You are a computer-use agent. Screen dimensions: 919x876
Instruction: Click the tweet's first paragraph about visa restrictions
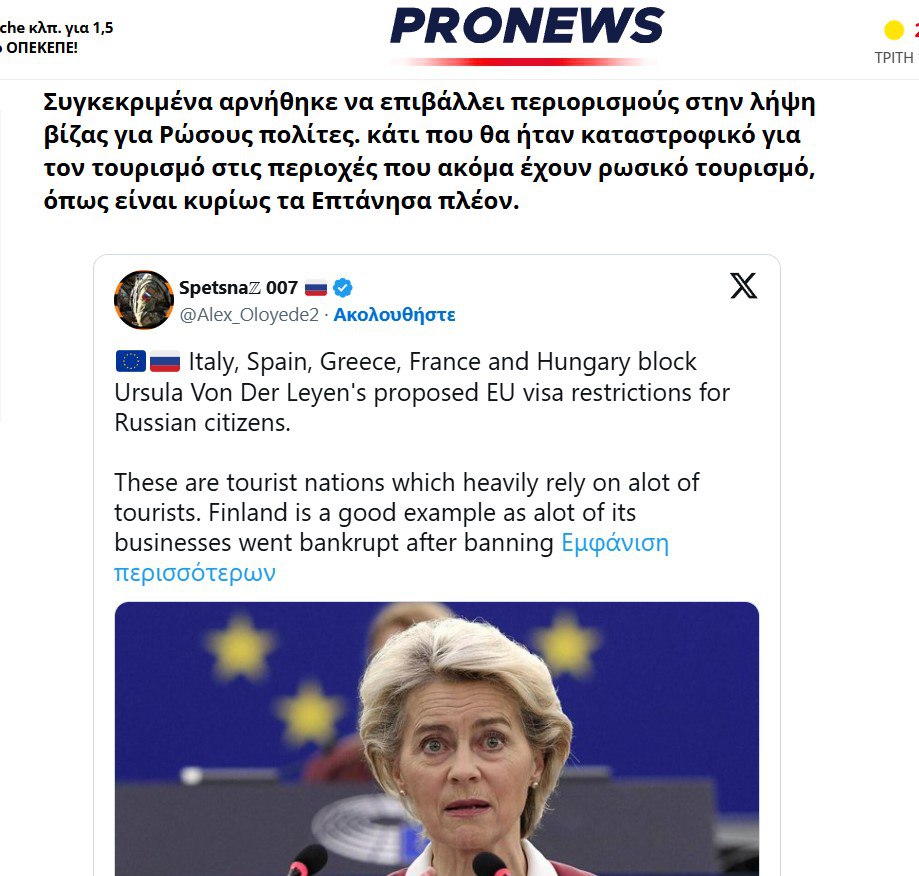pyautogui.click(x=422, y=392)
